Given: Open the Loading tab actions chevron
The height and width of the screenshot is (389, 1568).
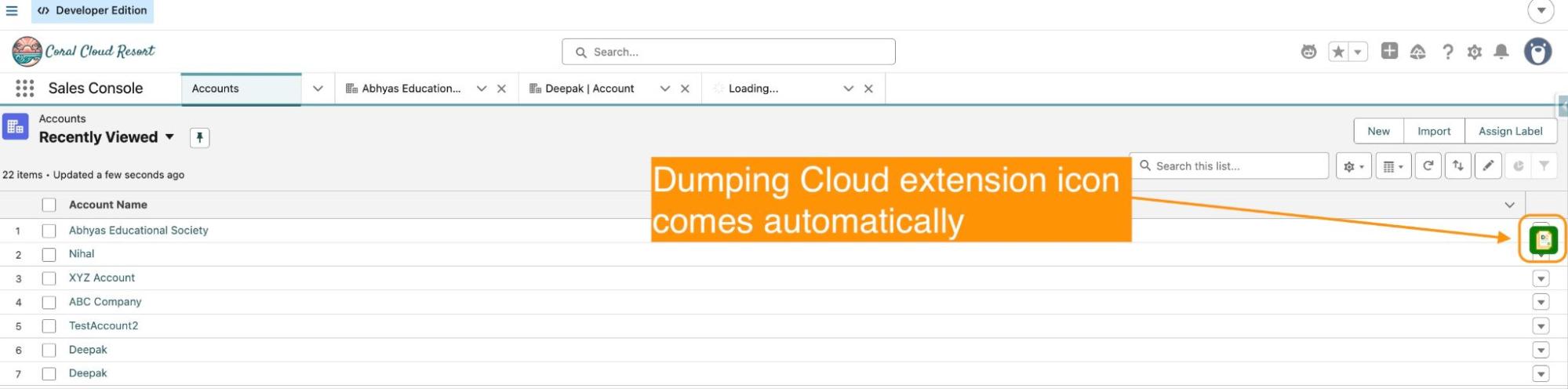Looking at the screenshot, I should (848, 89).
